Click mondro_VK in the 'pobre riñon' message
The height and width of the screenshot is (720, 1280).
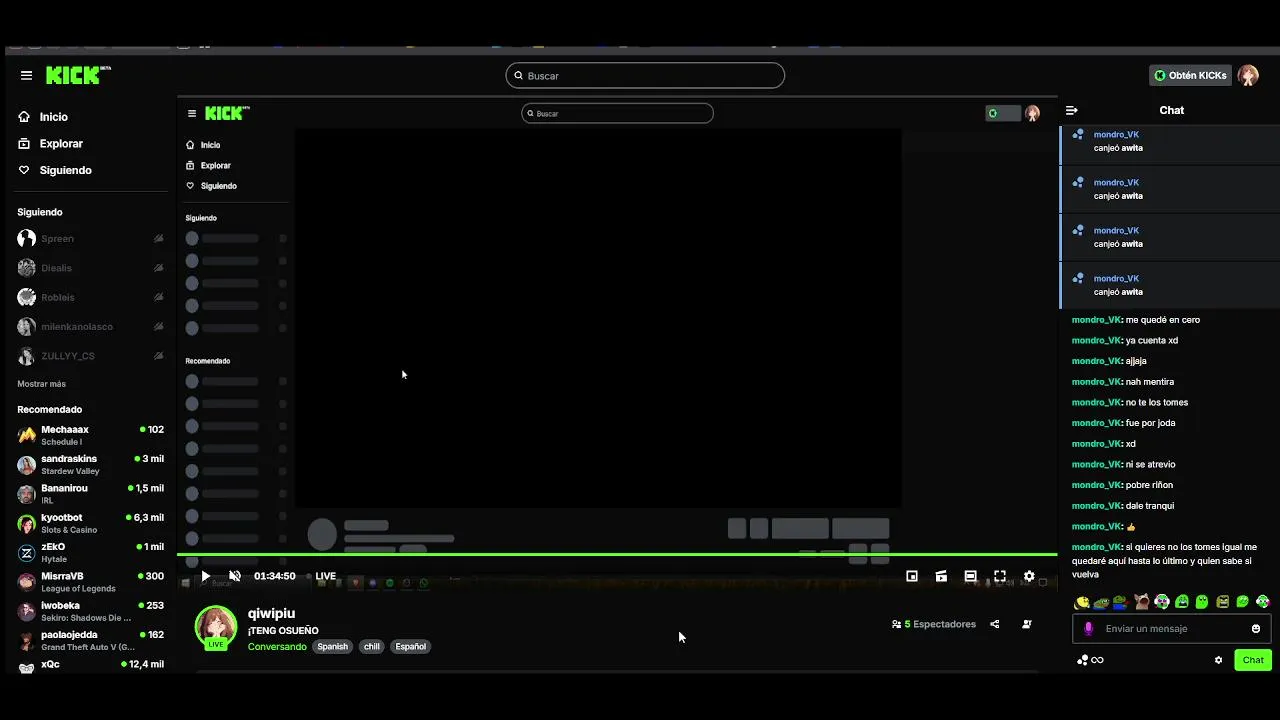click(1096, 485)
